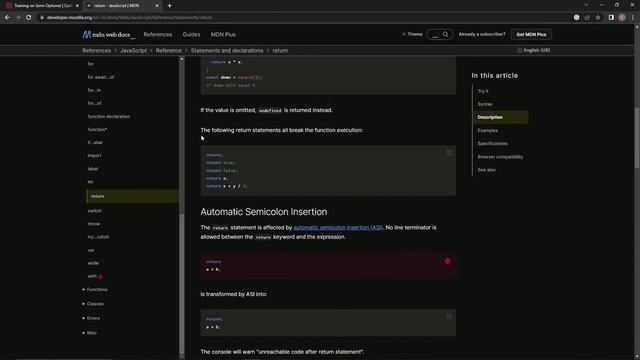640x360 pixels.
Task: Expand the Errors section in sidebar
Action: [x=91, y=318]
